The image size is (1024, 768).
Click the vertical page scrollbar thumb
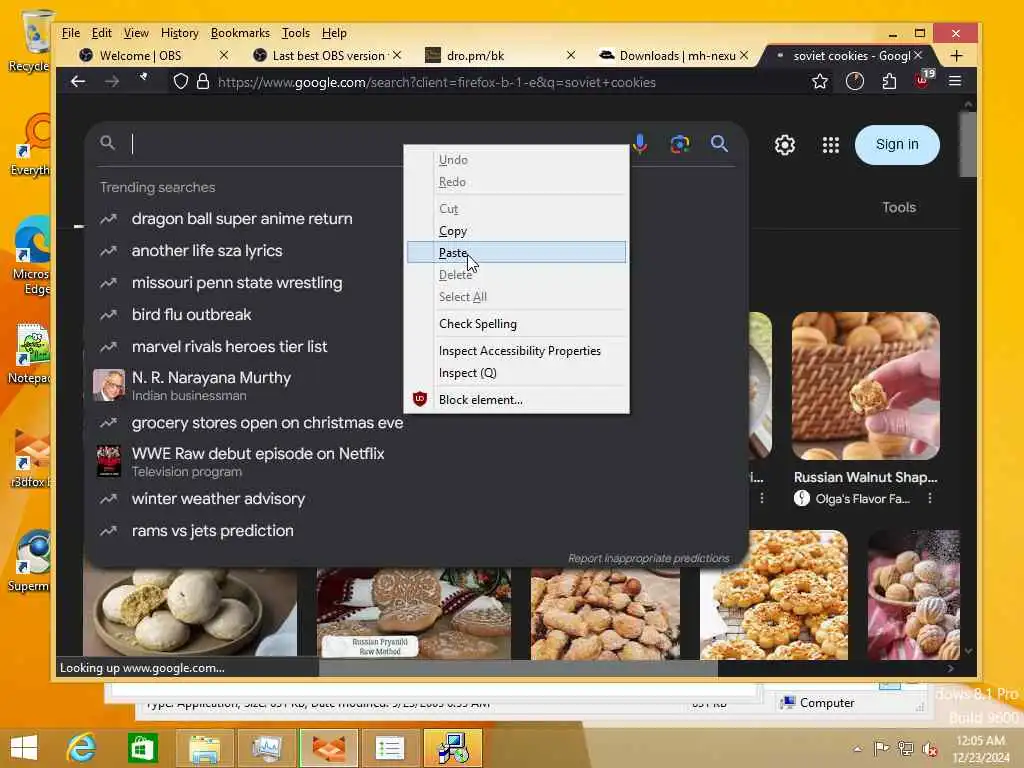click(968, 144)
